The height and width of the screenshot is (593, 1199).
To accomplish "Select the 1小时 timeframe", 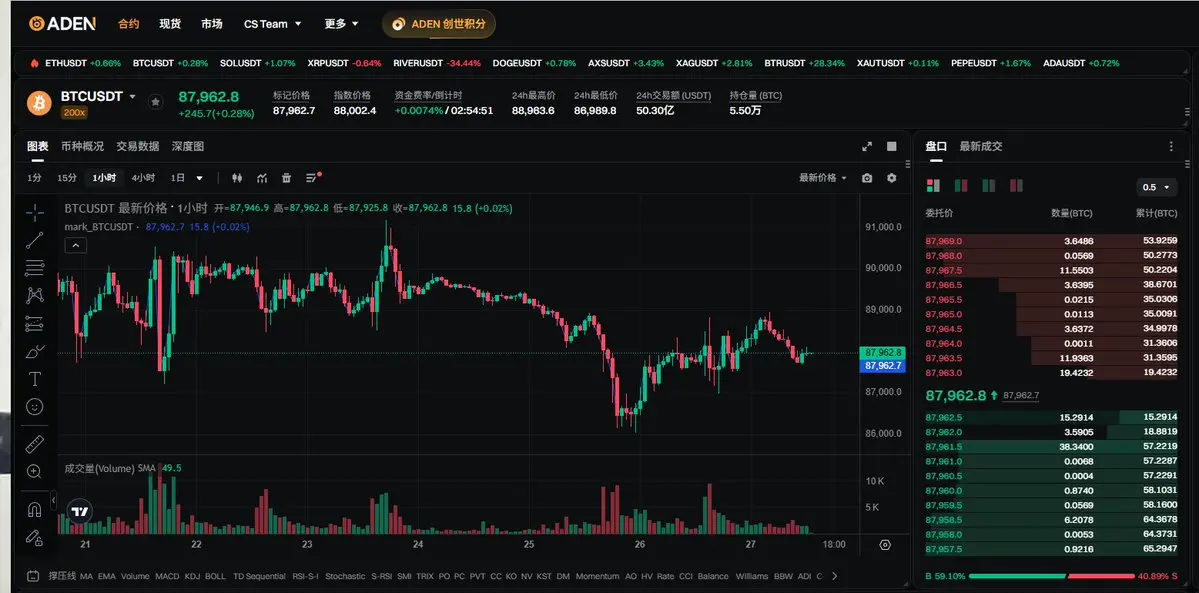I will tap(104, 178).
